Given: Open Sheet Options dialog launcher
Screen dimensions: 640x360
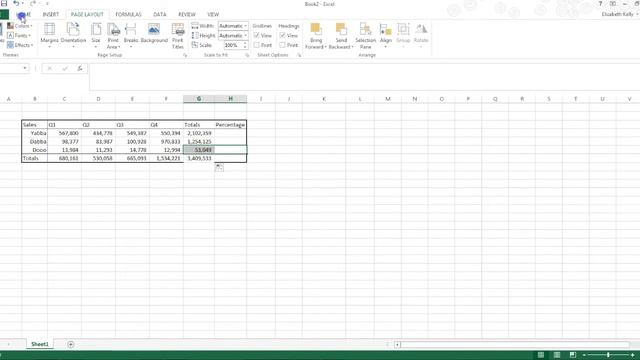Looking at the screenshot, I should (299, 55).
